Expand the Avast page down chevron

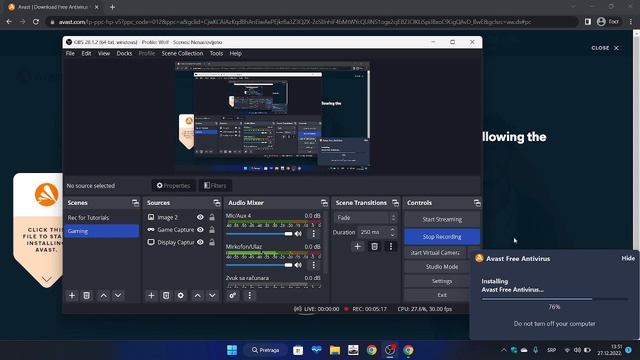pyautogui.click(x=47, y=279)
